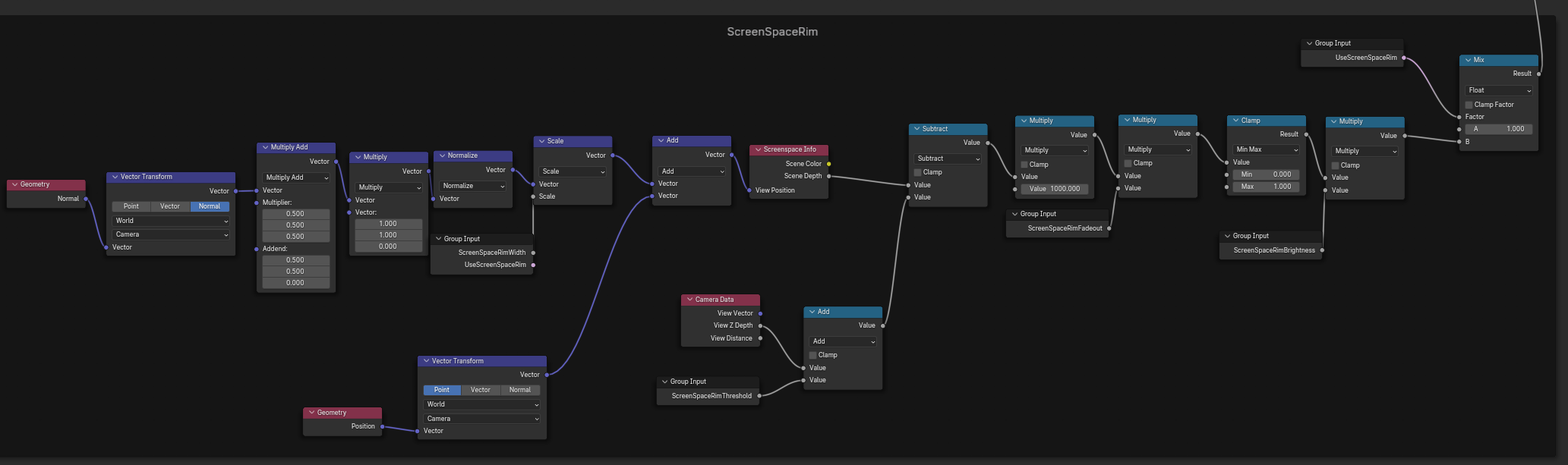Click the Value 1000.000 field in Multiply node
Viewport: 1568px width, 465px height.
click(x=1055, y=189)
